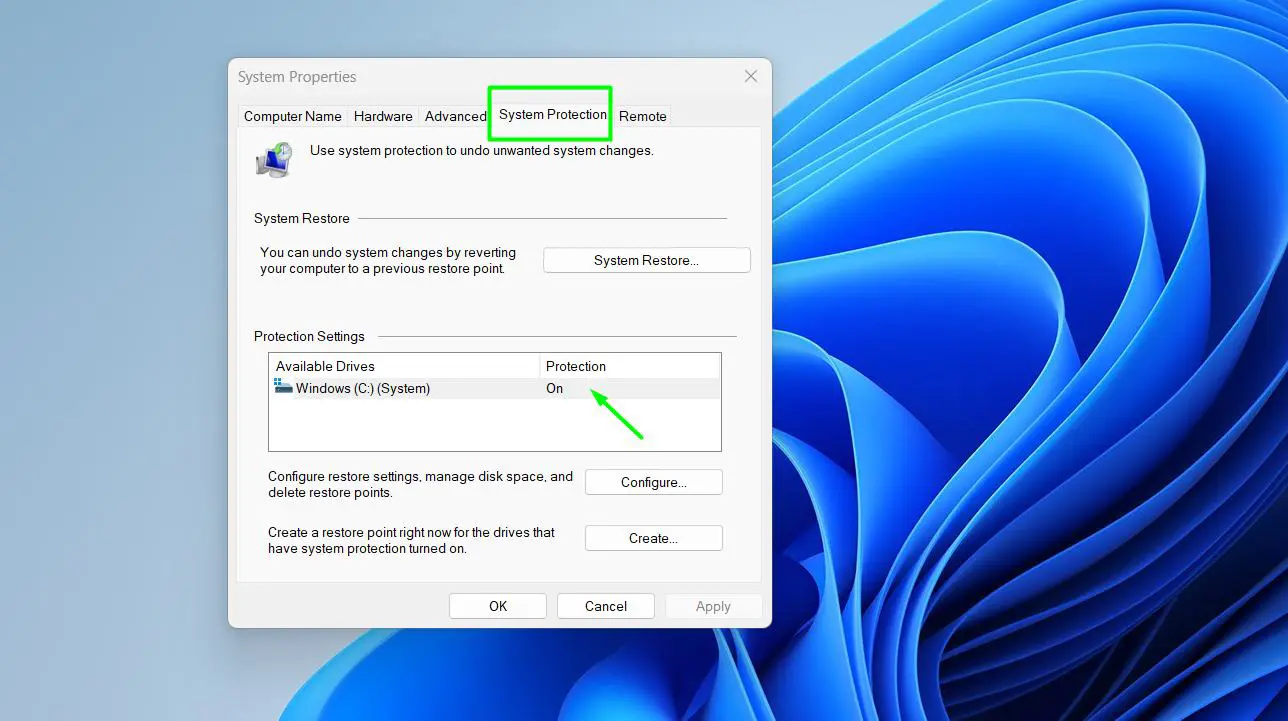The width and height of the screenshot is (1288, 721).
Task: Click the Protection column header
Action: coord(576,366)
